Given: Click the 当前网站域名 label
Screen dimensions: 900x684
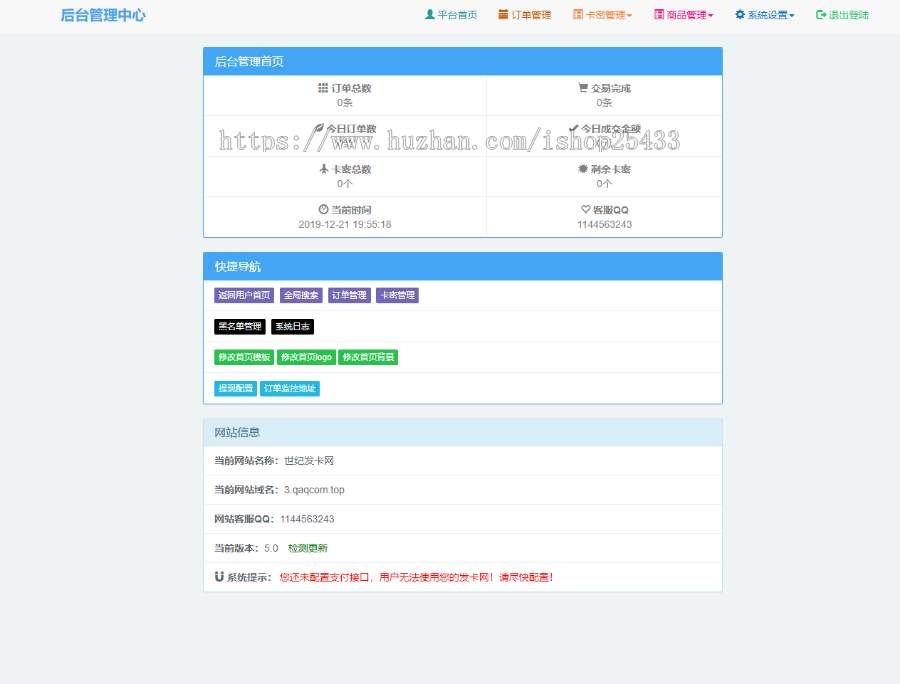Looking at the screenshot, I should tap(246, 489).
